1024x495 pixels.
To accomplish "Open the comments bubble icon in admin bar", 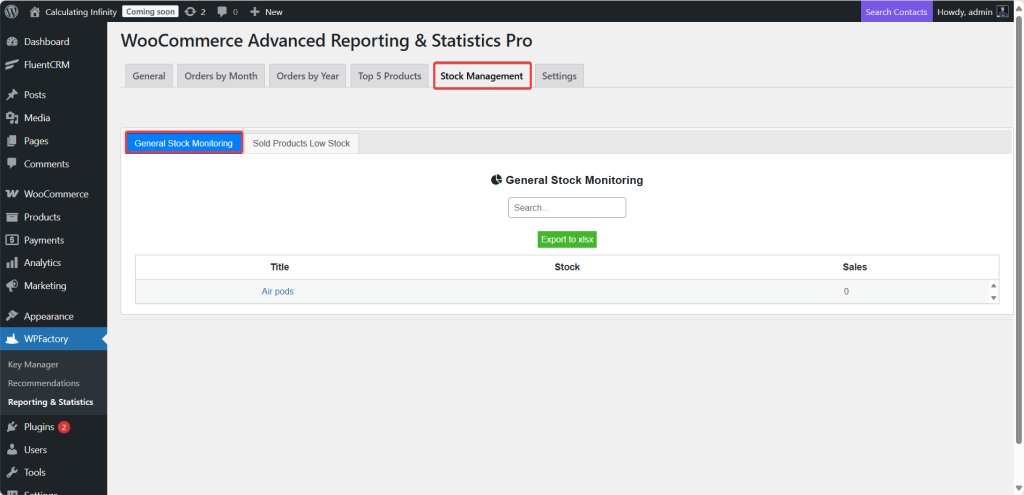I will point(222,12).
